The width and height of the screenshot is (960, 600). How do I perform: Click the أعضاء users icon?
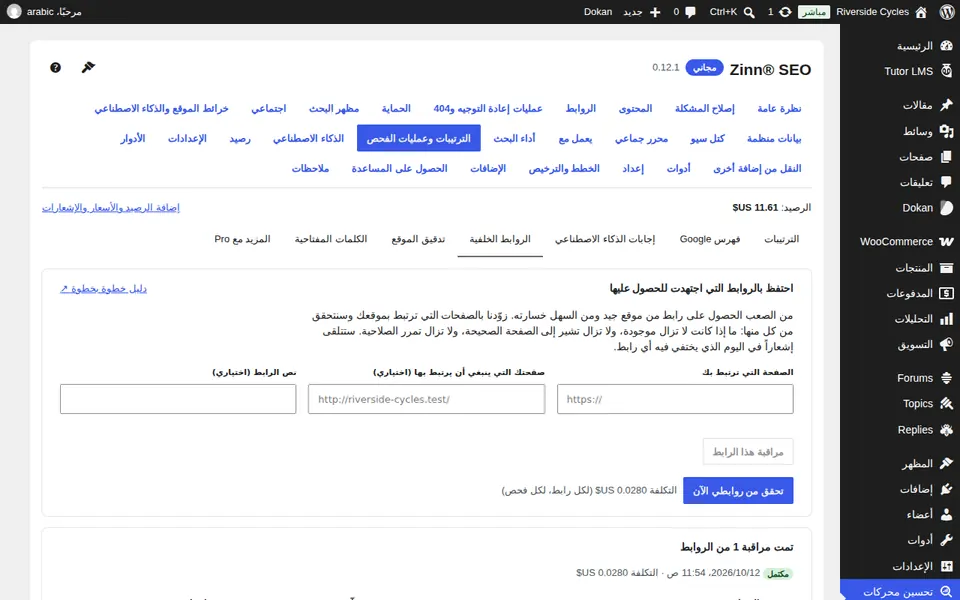[947, 514]
